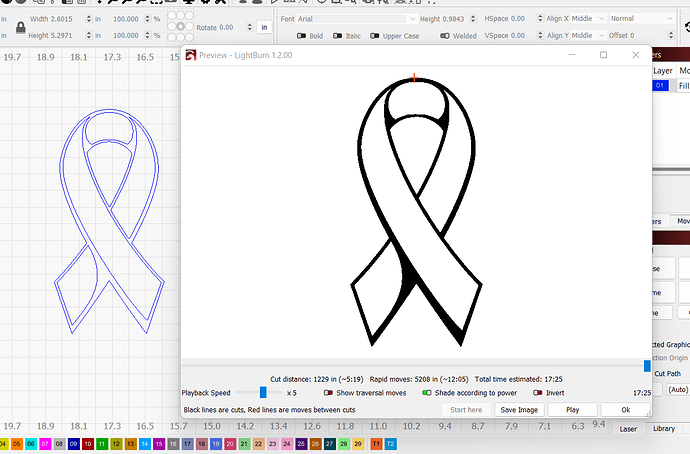Pick the light blue 14 palette color
This screenshot has width=690, height=454.
pos(144,444)
